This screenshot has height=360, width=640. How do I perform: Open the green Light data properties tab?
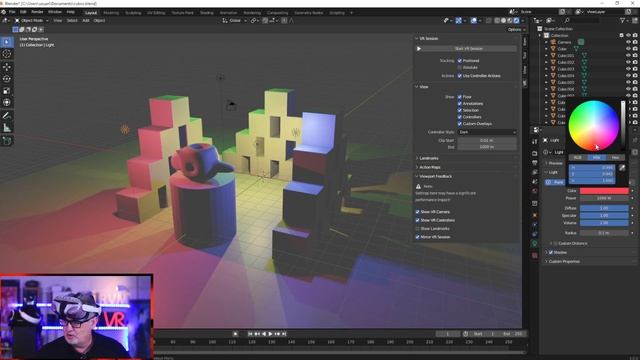[535, 244]
